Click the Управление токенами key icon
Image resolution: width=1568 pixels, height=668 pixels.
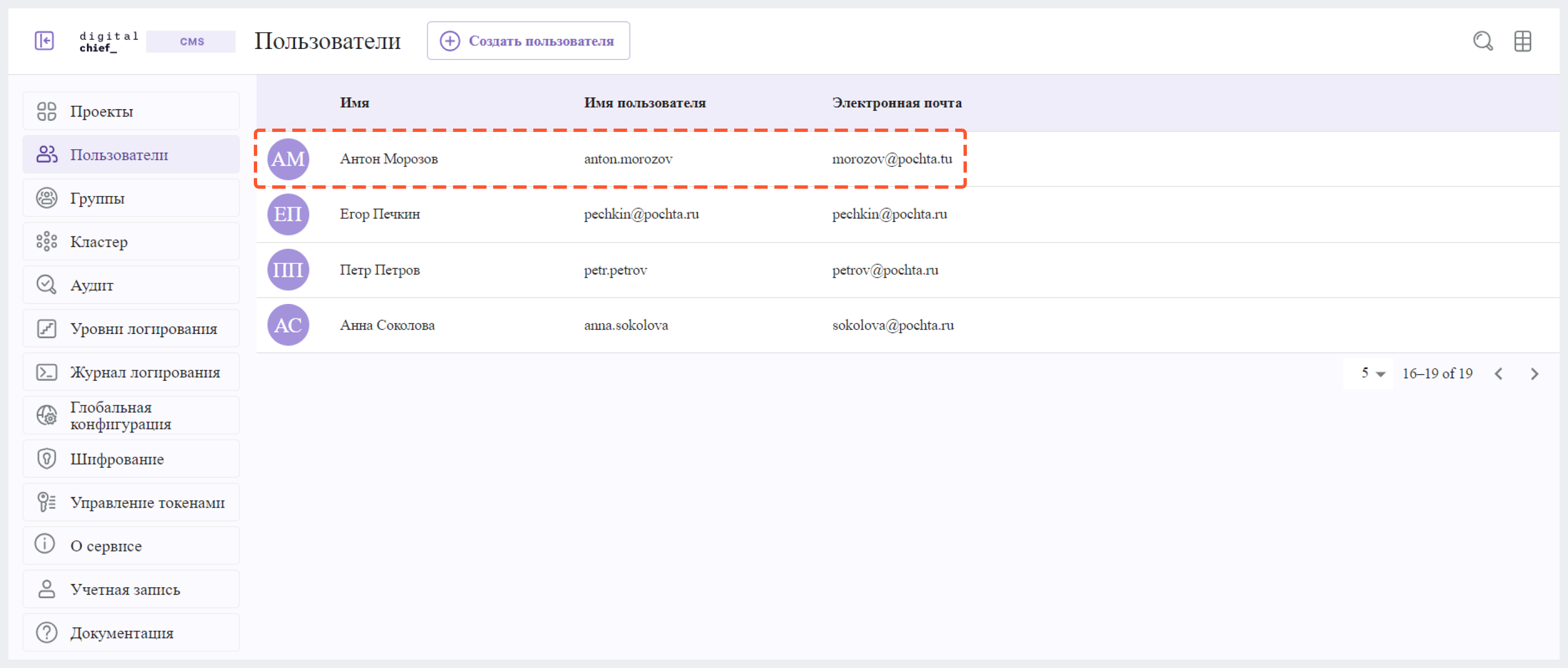point(46,502)
